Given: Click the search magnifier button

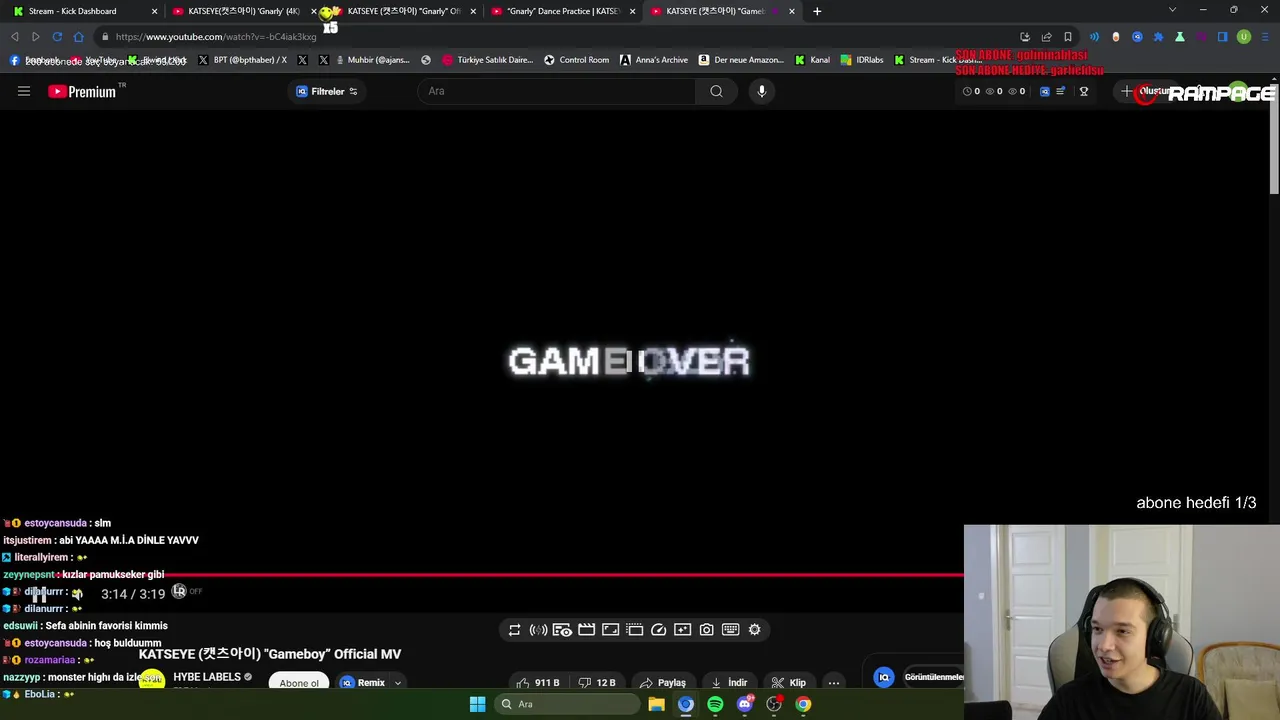Looking at the screenshot, I should 716,91.
